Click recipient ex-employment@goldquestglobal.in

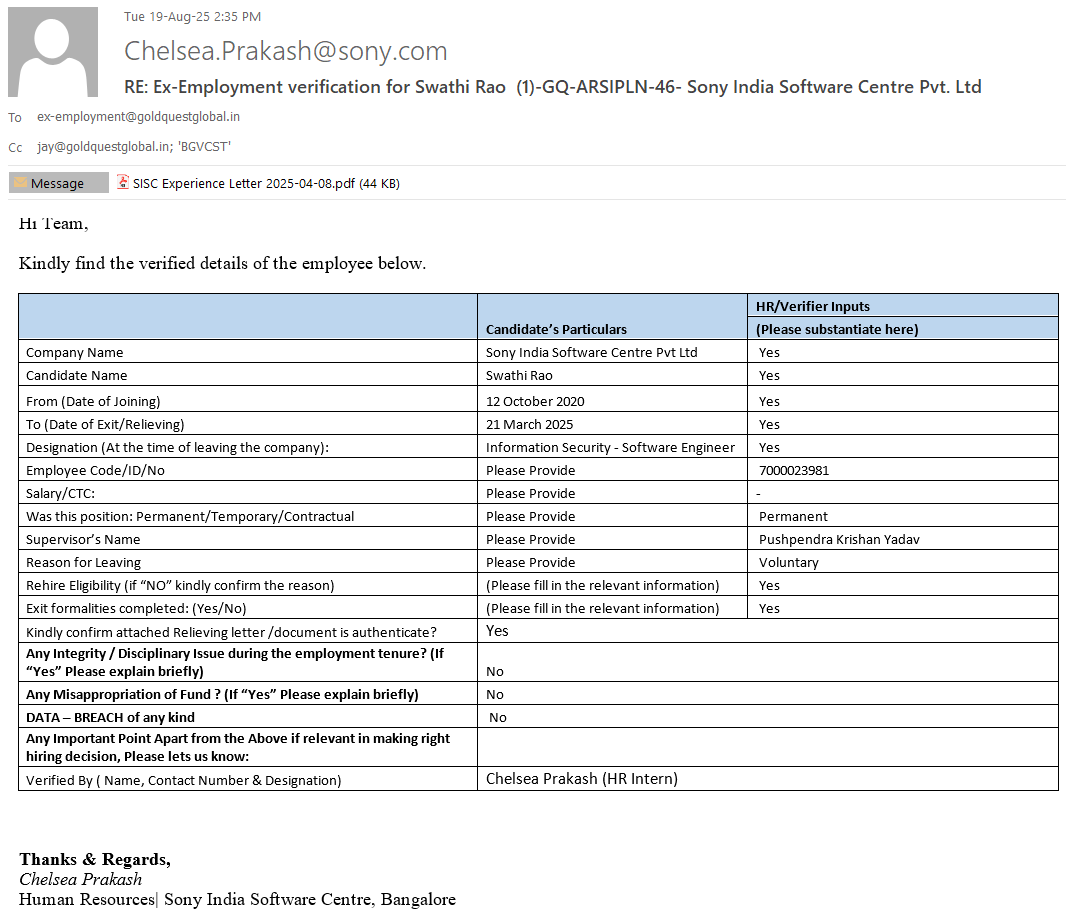pyautogui.click(x=139, y=117)
